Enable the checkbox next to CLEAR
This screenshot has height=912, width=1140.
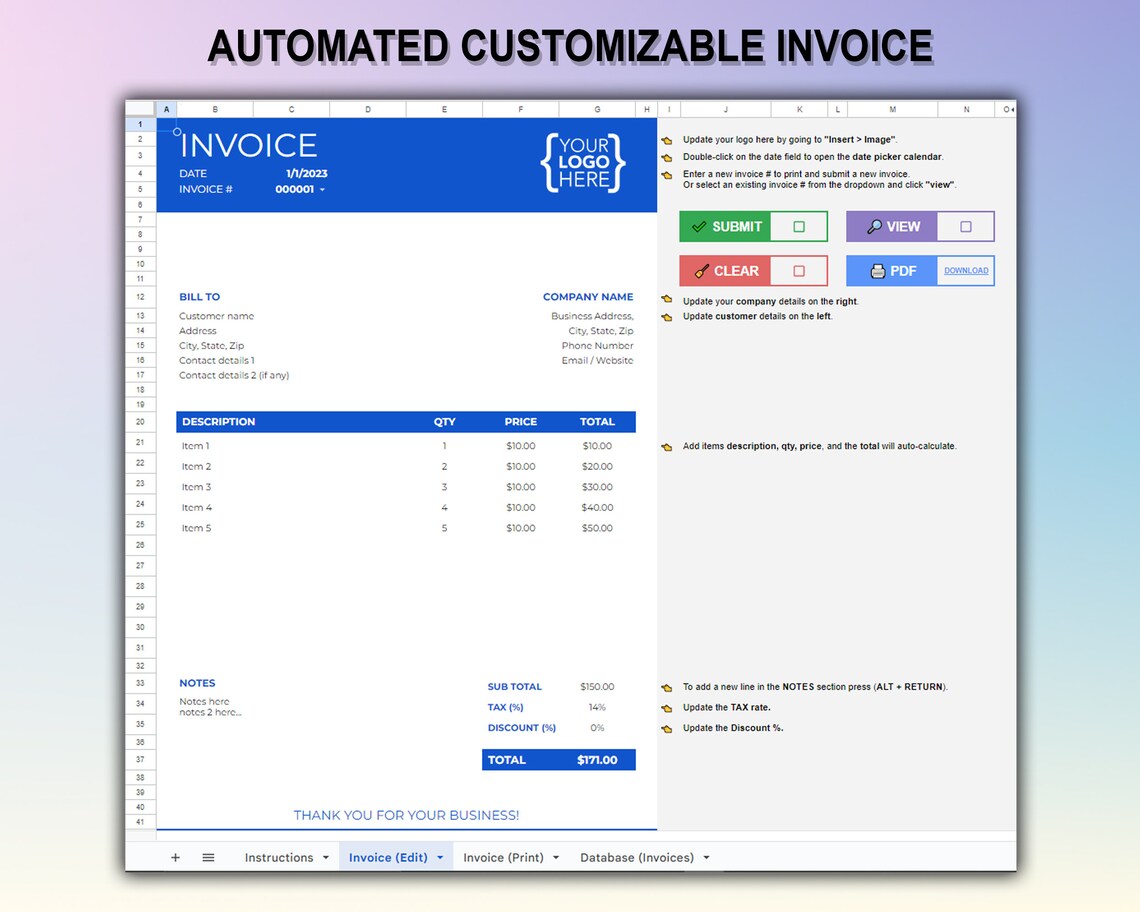coord(799,270)
